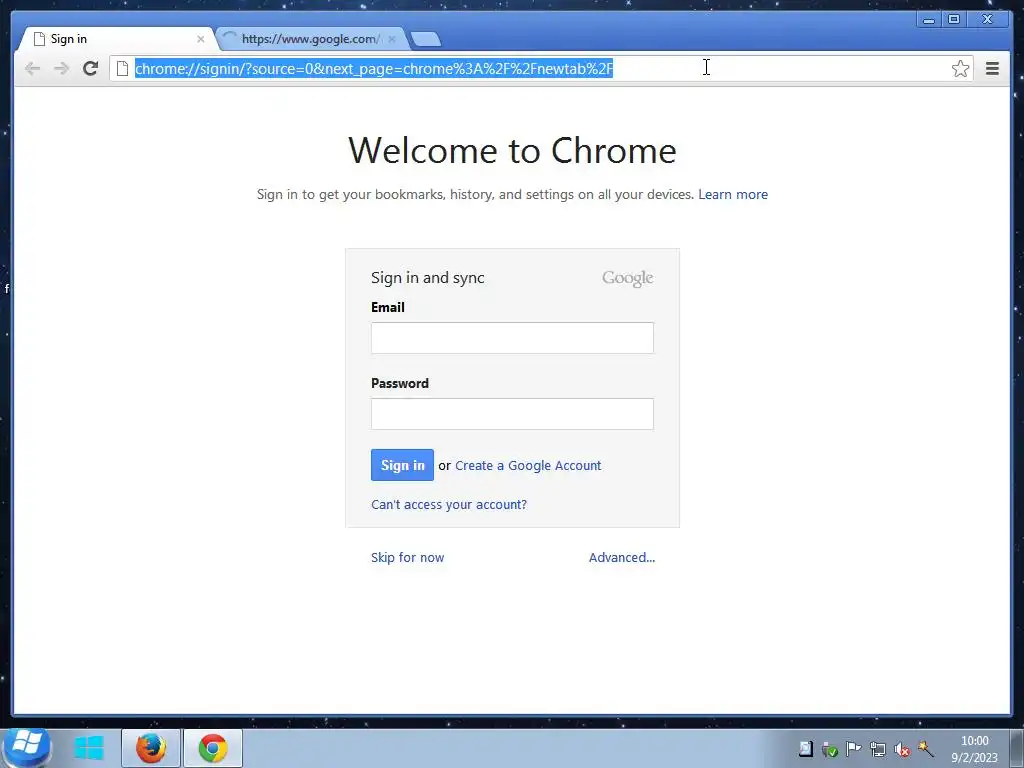Click the tray clock showing 10:00
The image size is (1024, 768).
point(974,748)
